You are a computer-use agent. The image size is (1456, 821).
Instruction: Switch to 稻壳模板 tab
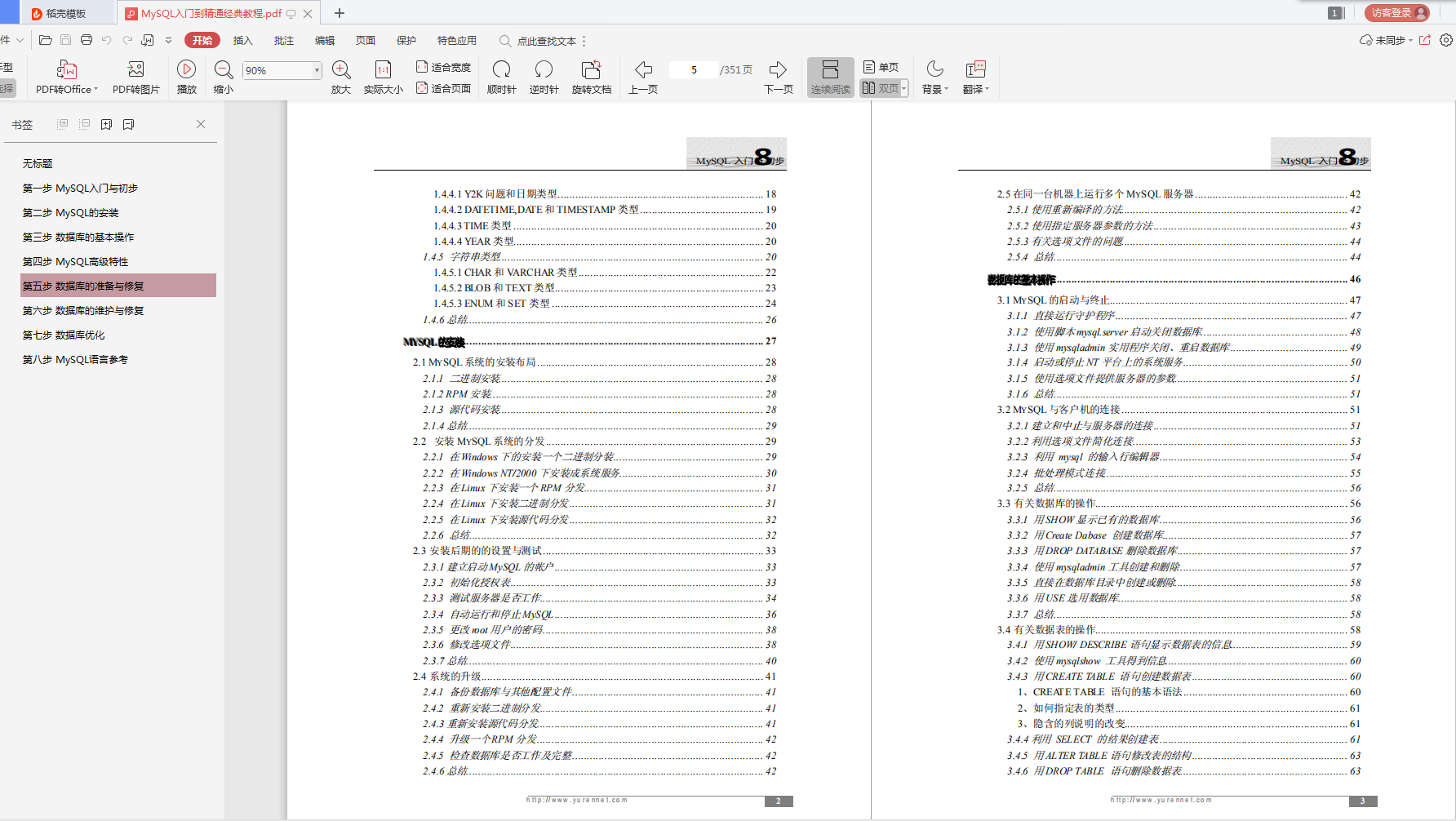(x=67, y=13)
